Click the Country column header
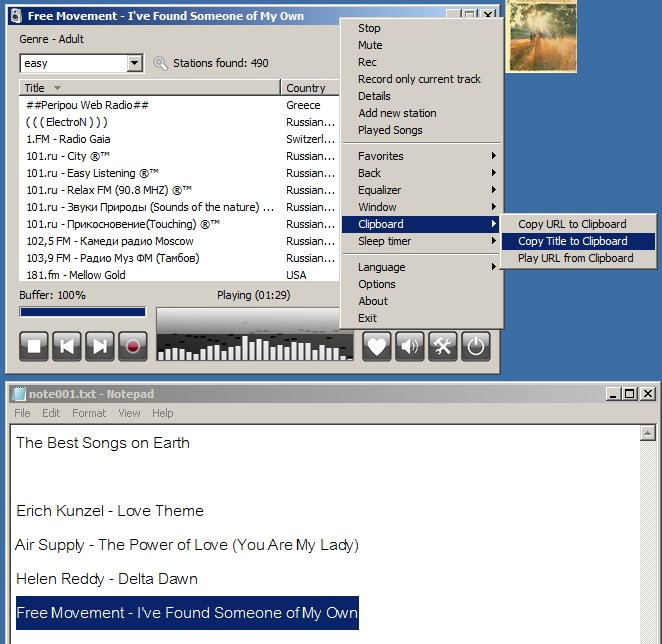This screenshot has width=662, height=644. [310, 88]
